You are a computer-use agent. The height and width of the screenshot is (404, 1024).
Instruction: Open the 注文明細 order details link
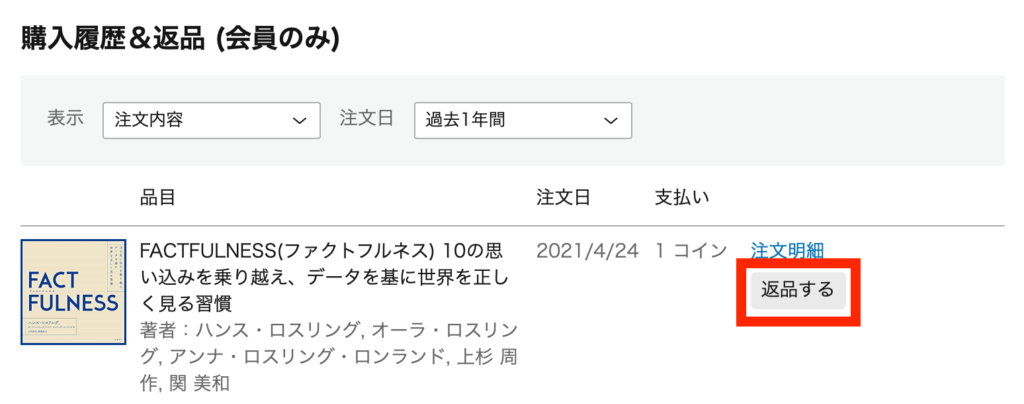tap(787, 250)
